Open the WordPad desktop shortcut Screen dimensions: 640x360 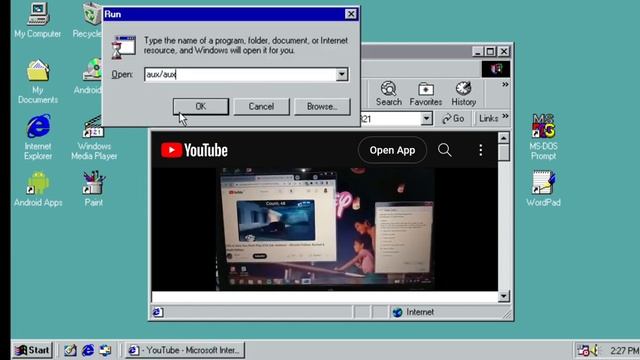(x=543, y=189)
